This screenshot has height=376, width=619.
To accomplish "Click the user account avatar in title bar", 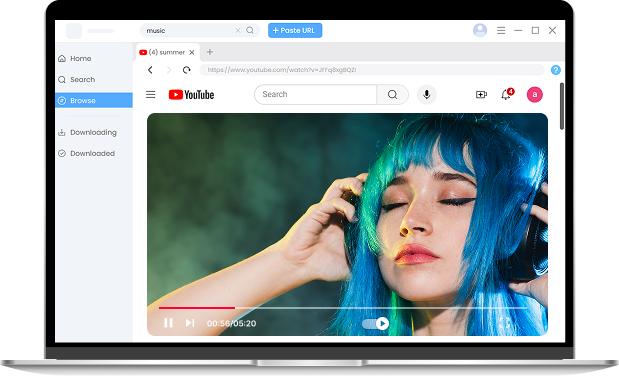I will (480, 30).
